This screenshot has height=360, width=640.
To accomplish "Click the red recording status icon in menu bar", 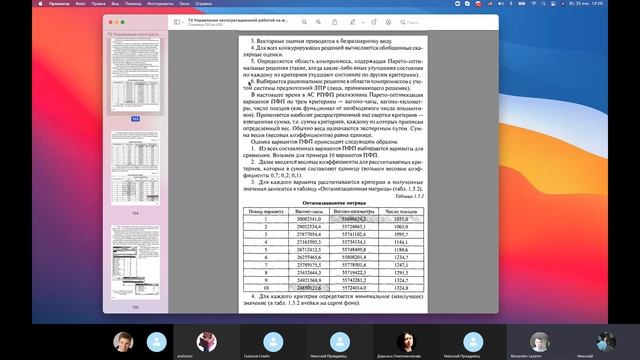I will click(x=478, y=4).
